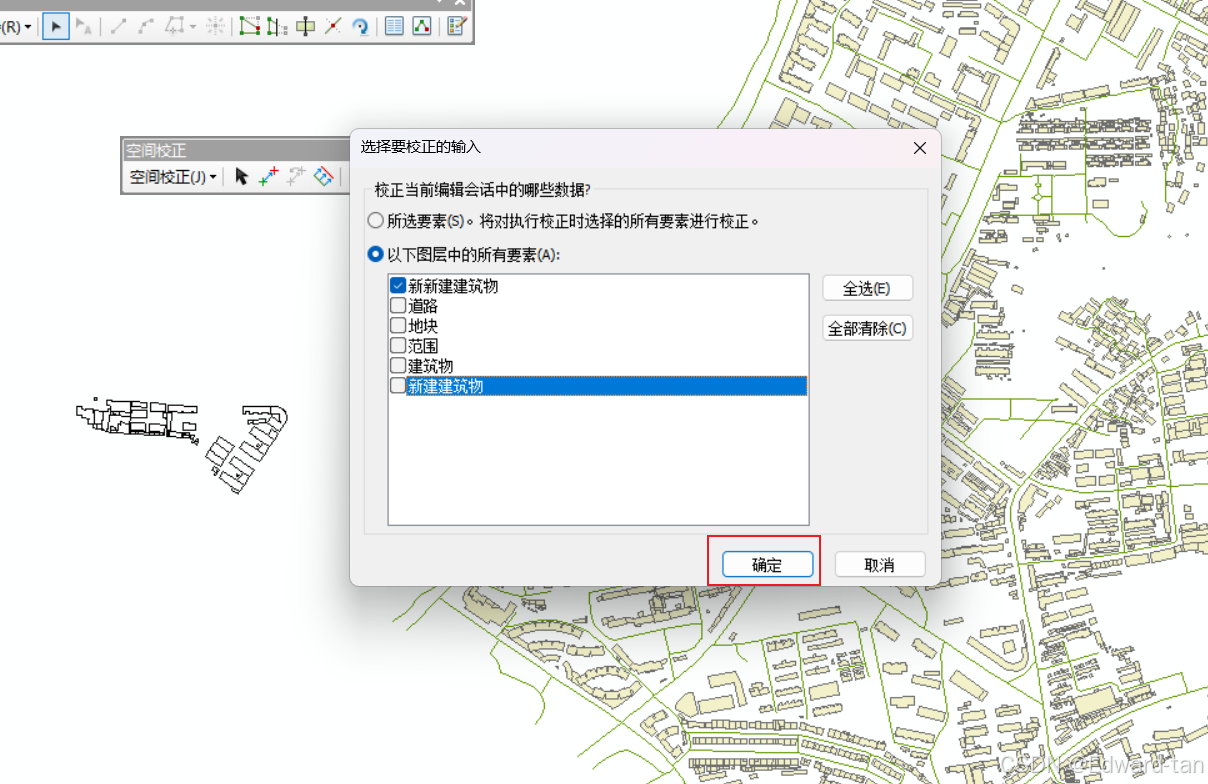The height and width of the screenshot is (784, 1208).
Task: Click the 新新建建筑物 layer name text
Action: click(453, 286)
